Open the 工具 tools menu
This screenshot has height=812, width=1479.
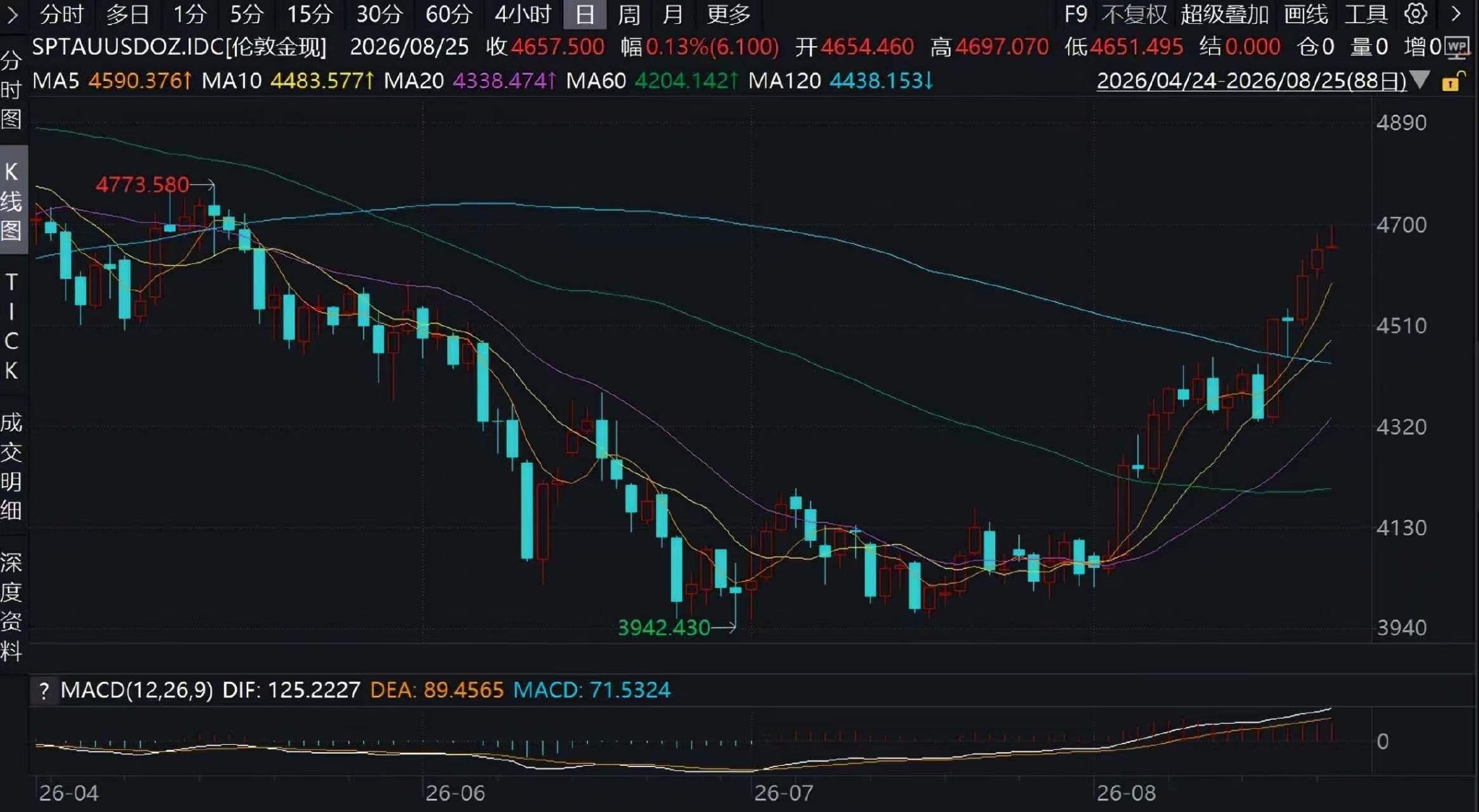tap(1366, 14)
